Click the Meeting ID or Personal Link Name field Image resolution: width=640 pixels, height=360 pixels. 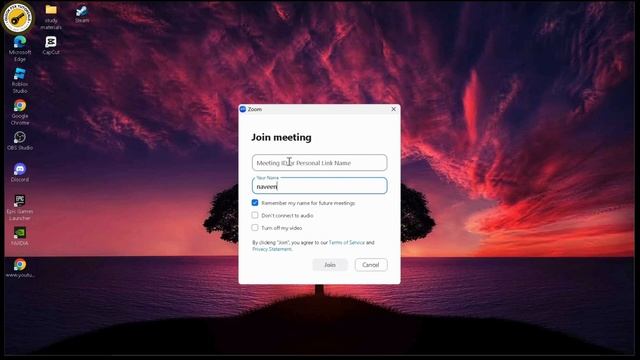(x=320, y=163)
